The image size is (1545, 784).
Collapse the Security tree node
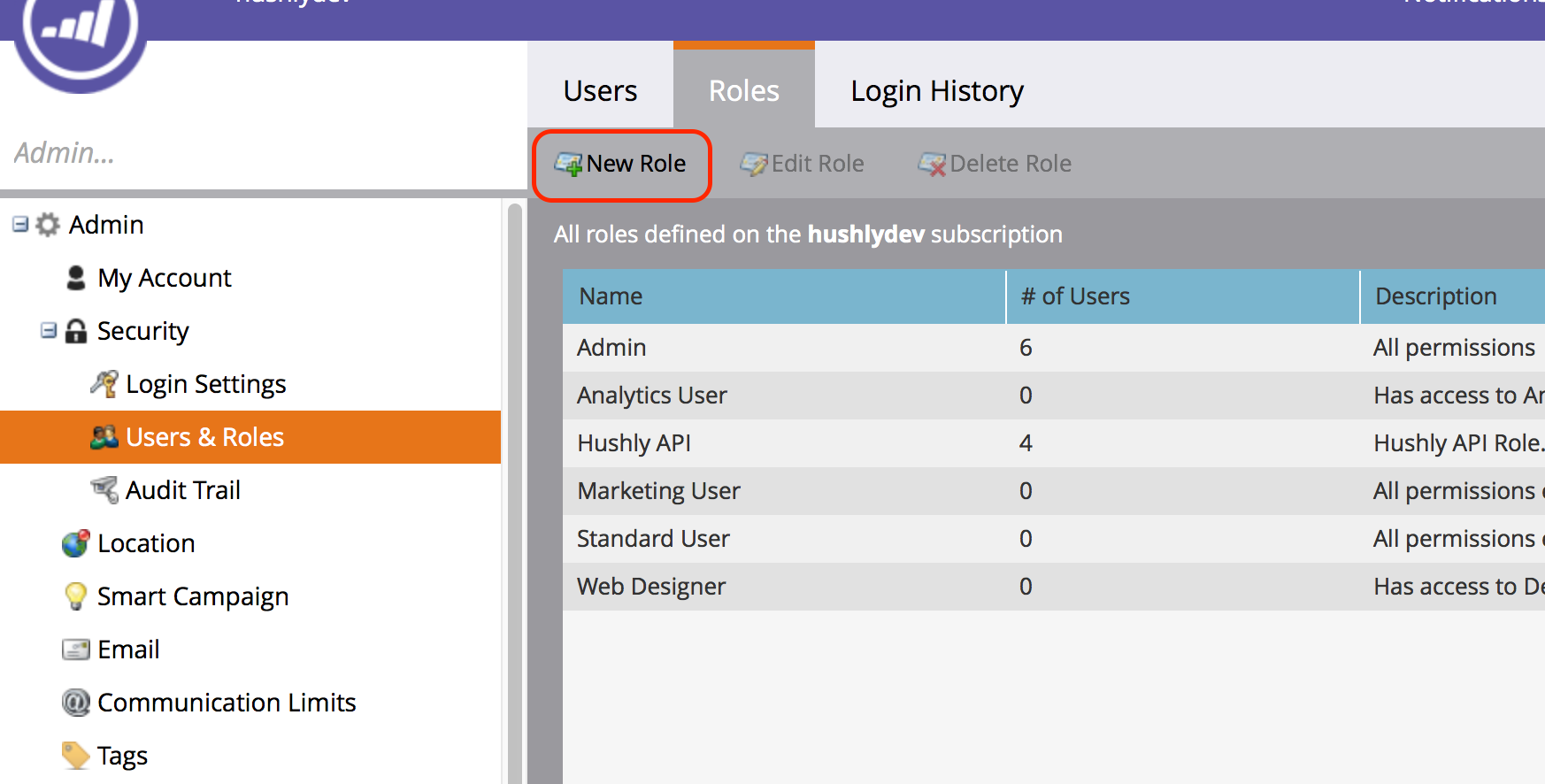tap(49, 330)
